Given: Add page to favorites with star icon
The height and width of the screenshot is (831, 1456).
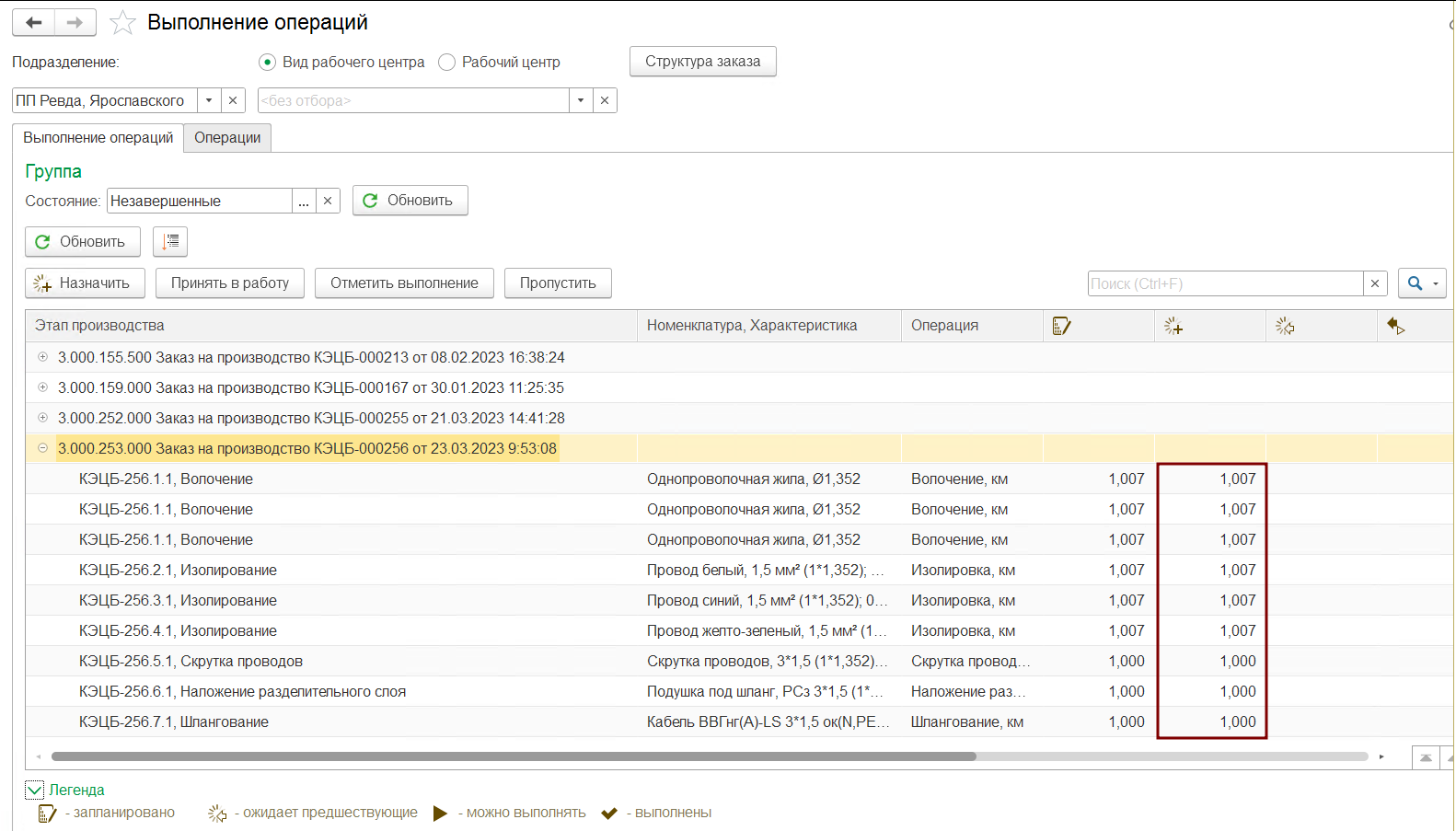Looking at the screenshot, I should coord(122,23).
